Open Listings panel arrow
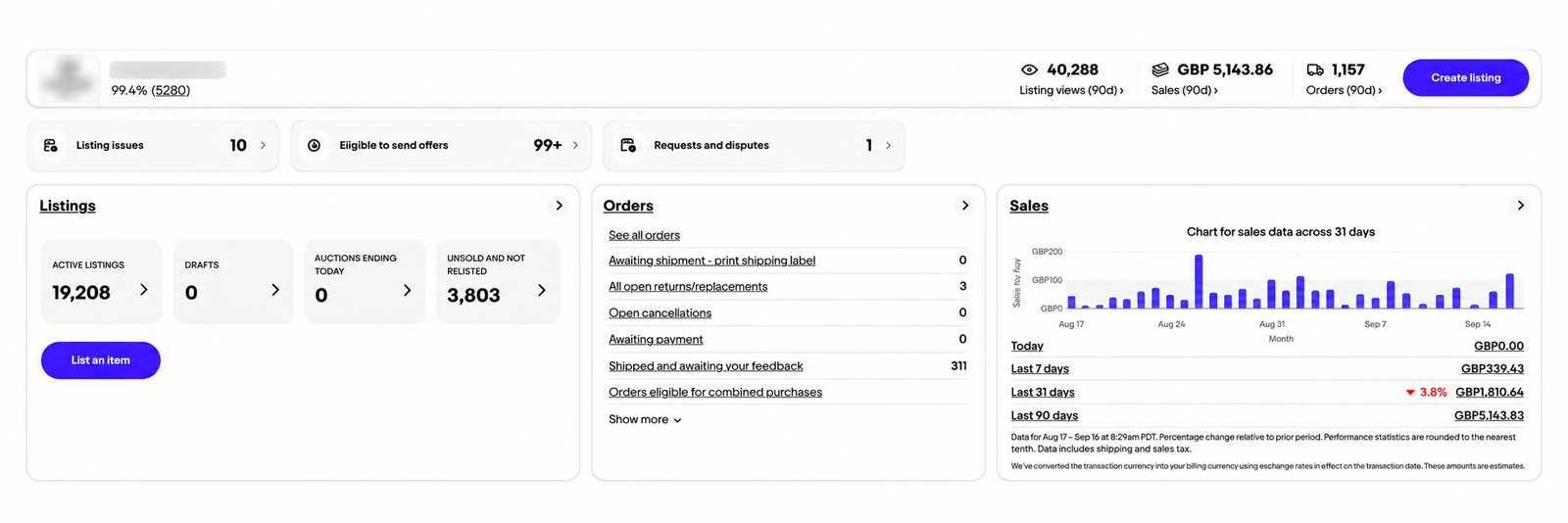 point(559,206)
